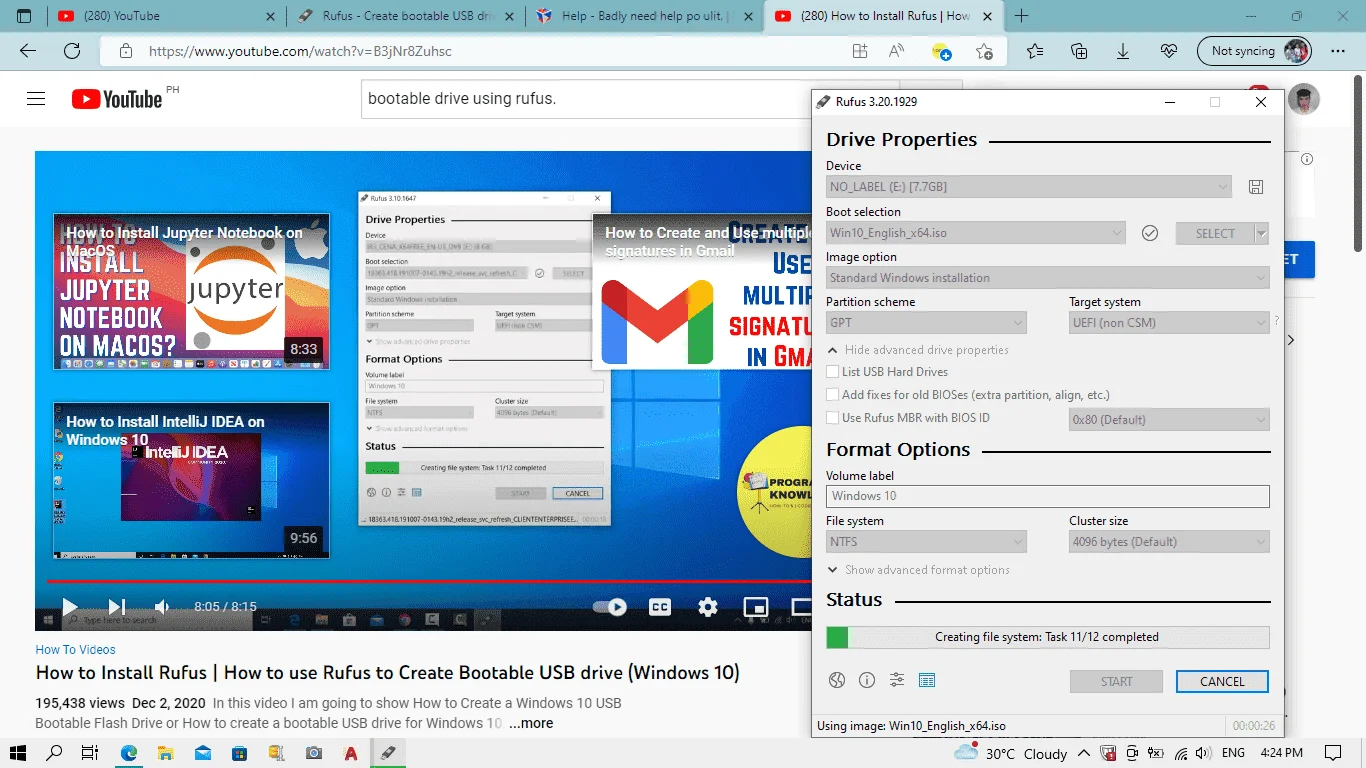Viewport: 1366px width, 768px height.
Task: Open IntelliJ IDEA suggested video thumbnail
Action: coord(191,480)
